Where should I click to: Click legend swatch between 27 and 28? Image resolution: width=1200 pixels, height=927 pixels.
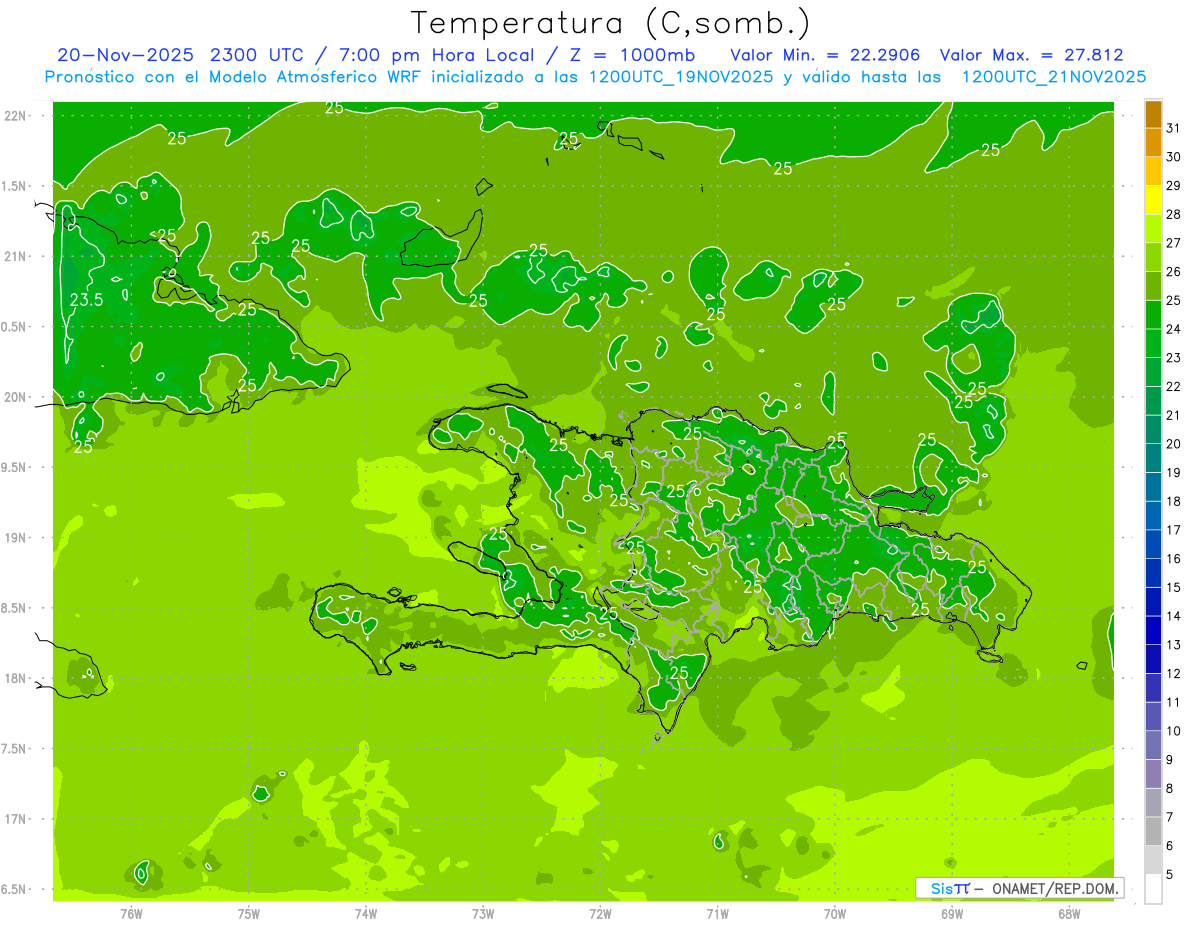point(1153,229)
